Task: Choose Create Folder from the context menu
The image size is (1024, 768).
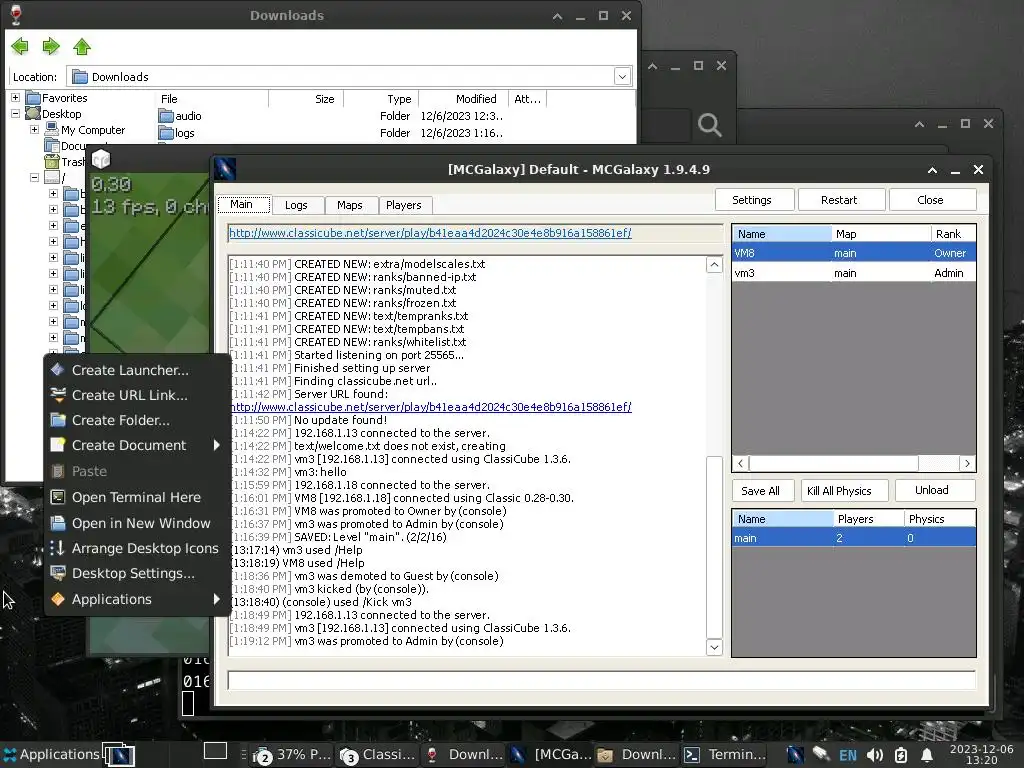Action: click(x=137, y=421)
